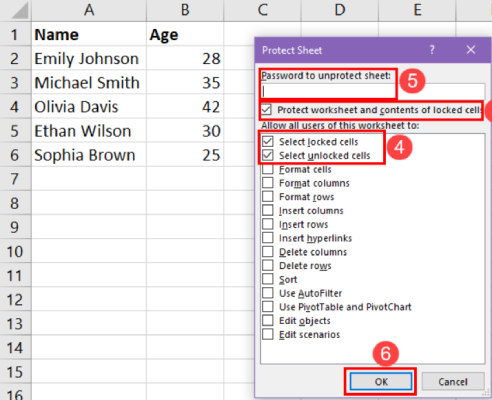Viewport: 492px width, 400px height.
Task: Select row 4 header
Action: click(15, 107)
